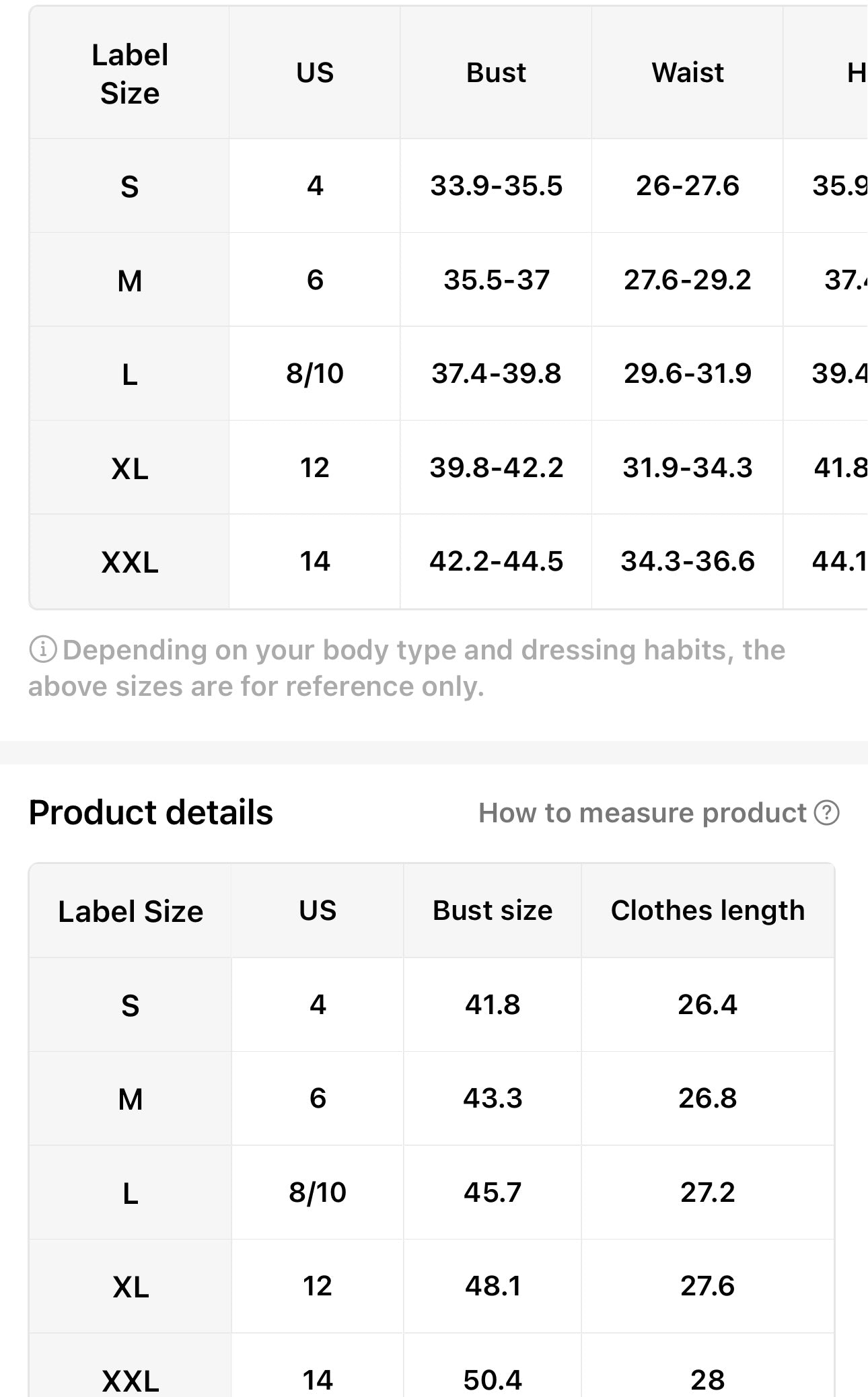Select the Waist column header
This screenshot has width=868, height=1397.
687,73
